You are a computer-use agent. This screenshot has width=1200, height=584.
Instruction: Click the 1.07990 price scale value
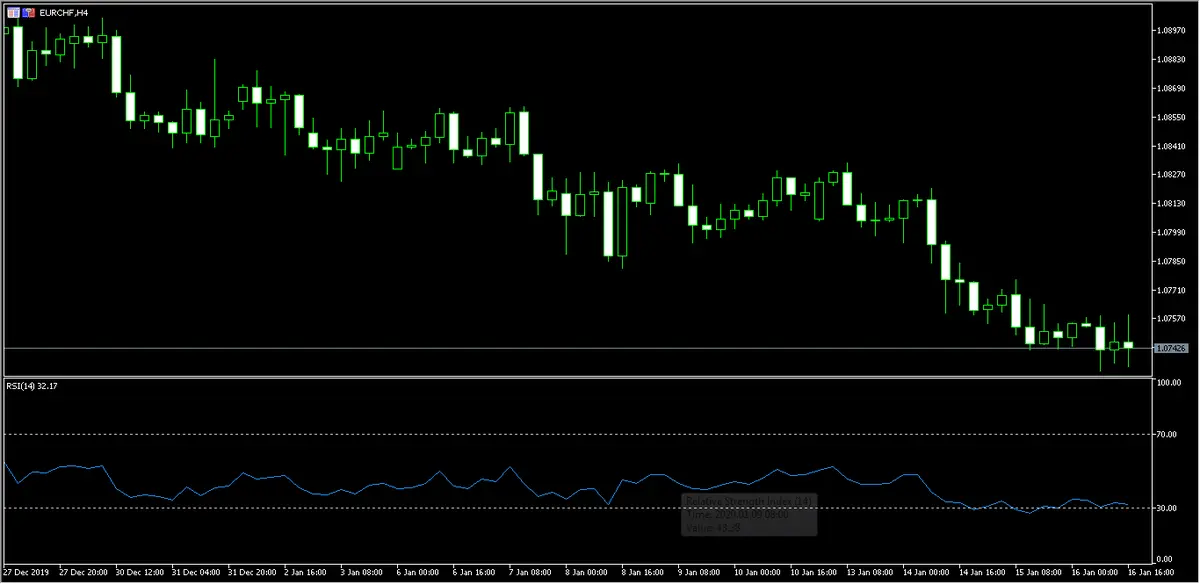pyautogui.click(x=1170, y=232)
